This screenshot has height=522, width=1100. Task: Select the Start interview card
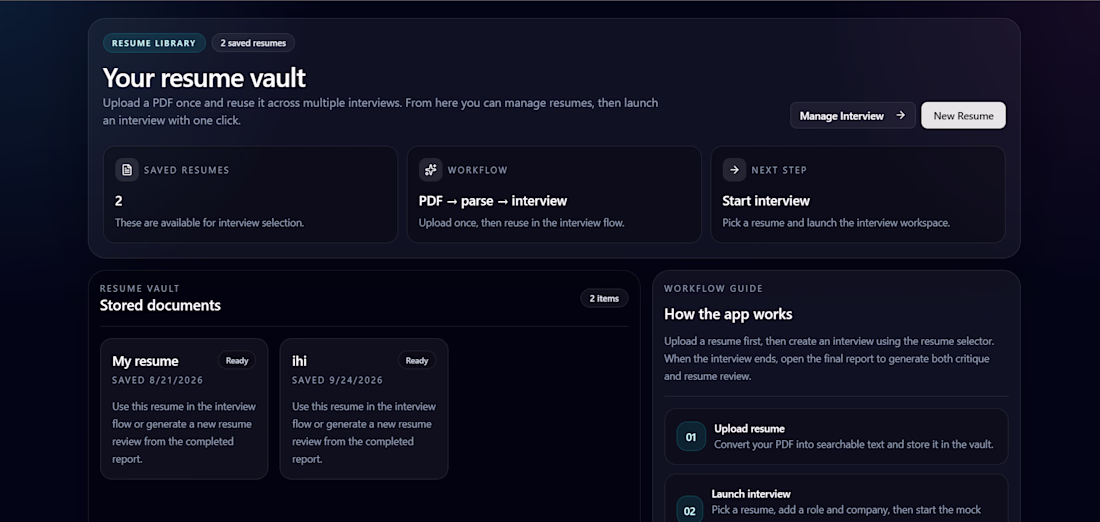pos(858,194)
